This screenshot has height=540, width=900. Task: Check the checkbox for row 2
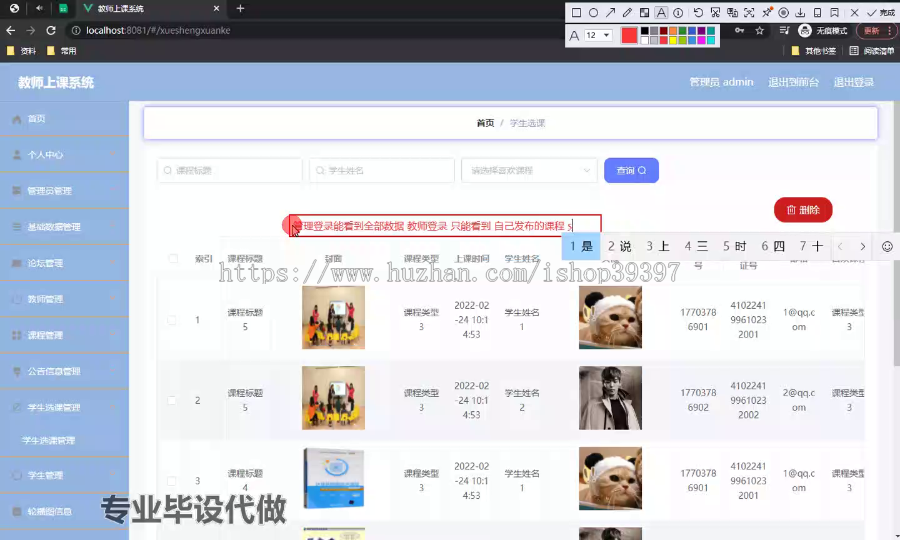pyautogui.click(x=172, y=400)
